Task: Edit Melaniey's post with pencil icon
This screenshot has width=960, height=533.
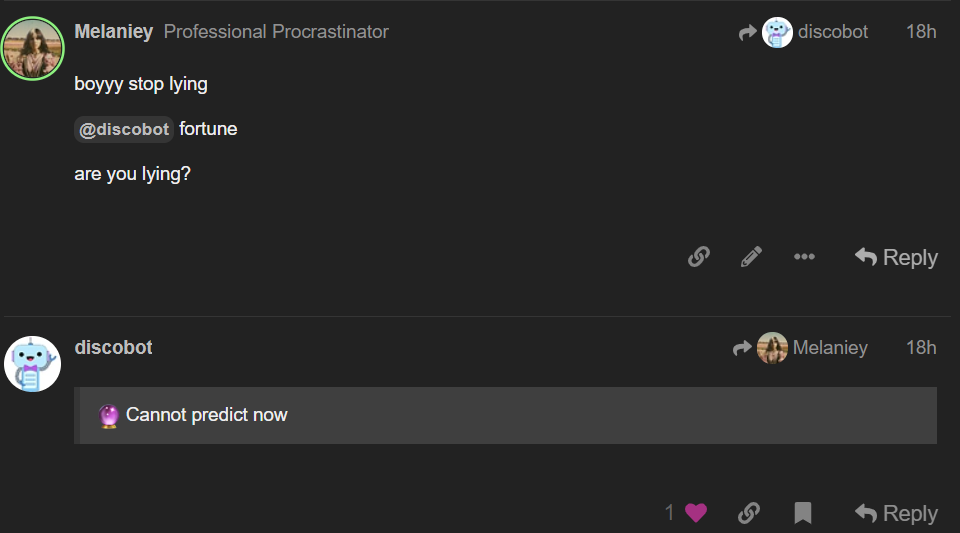Action: (751, 257)
